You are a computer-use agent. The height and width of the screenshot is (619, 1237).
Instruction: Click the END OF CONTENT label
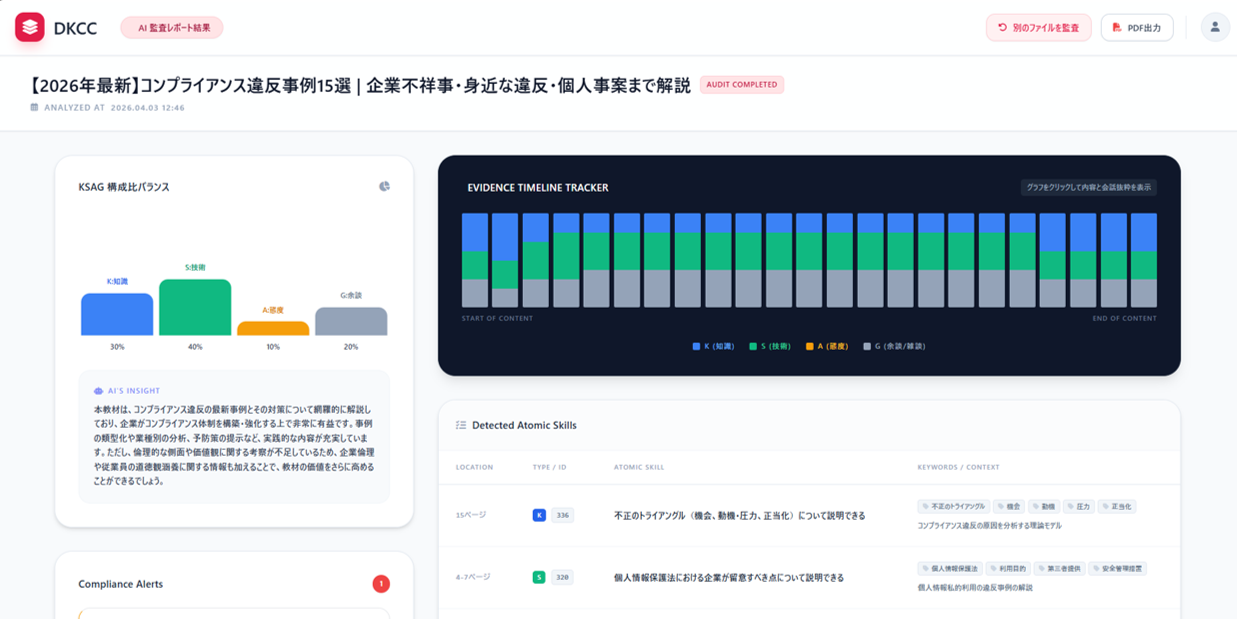(1124, 318)
